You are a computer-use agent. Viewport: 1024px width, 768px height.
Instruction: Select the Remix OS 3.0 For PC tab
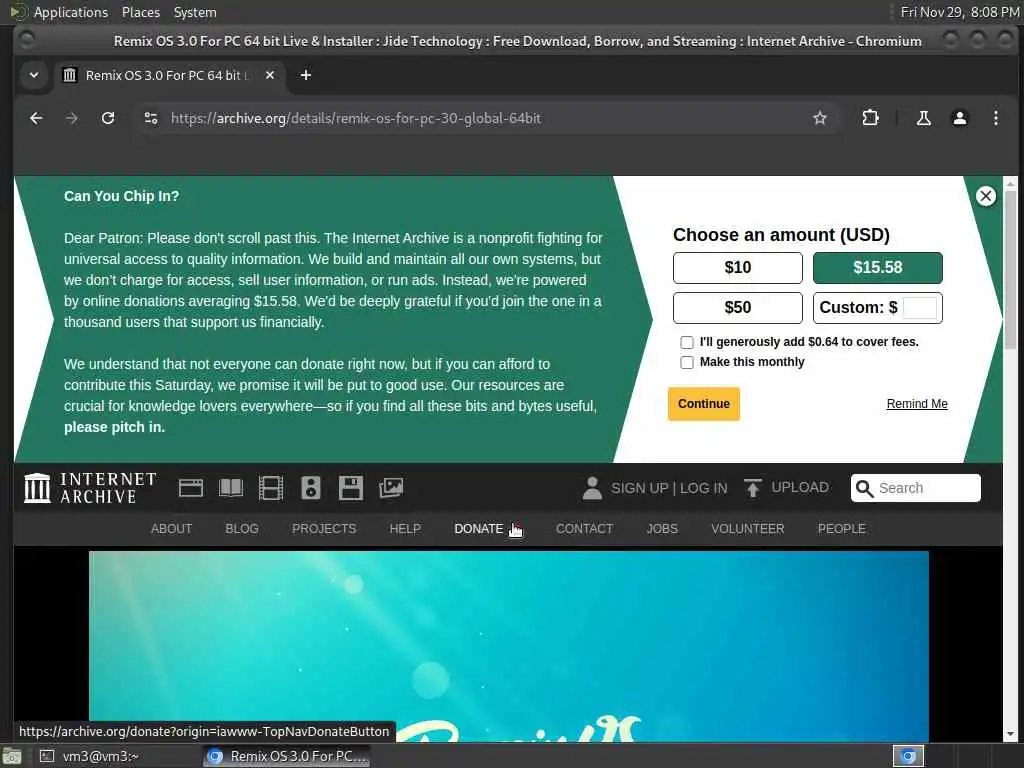(170, 75)
